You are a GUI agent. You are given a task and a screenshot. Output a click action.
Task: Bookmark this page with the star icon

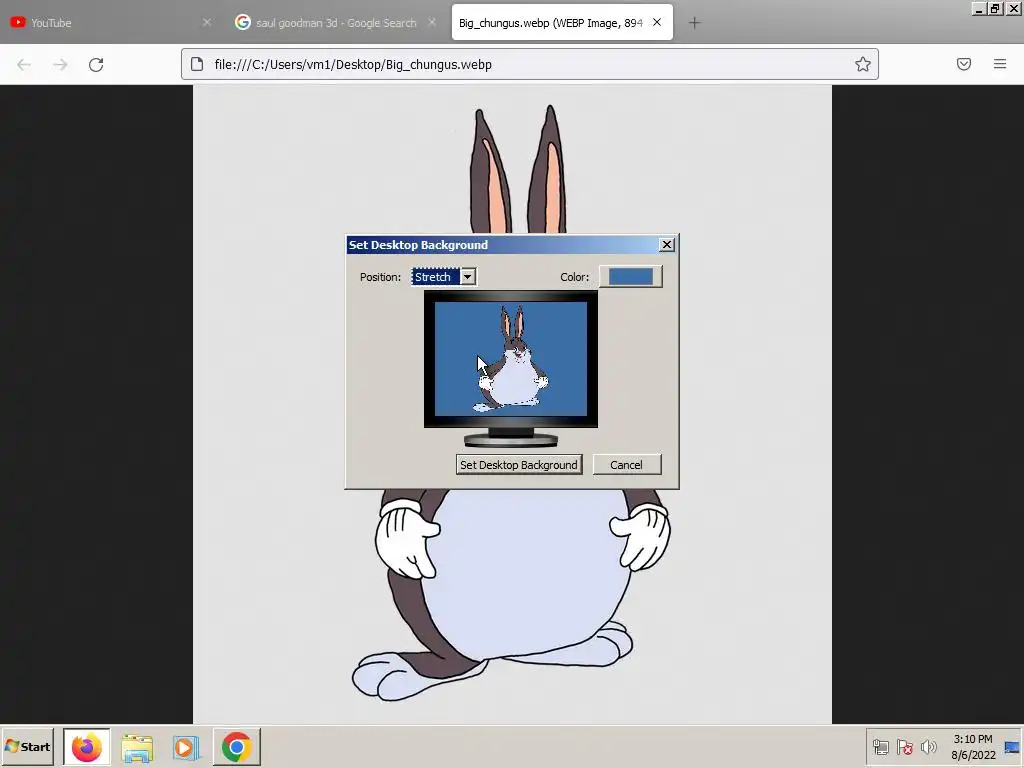pos(863,64)
